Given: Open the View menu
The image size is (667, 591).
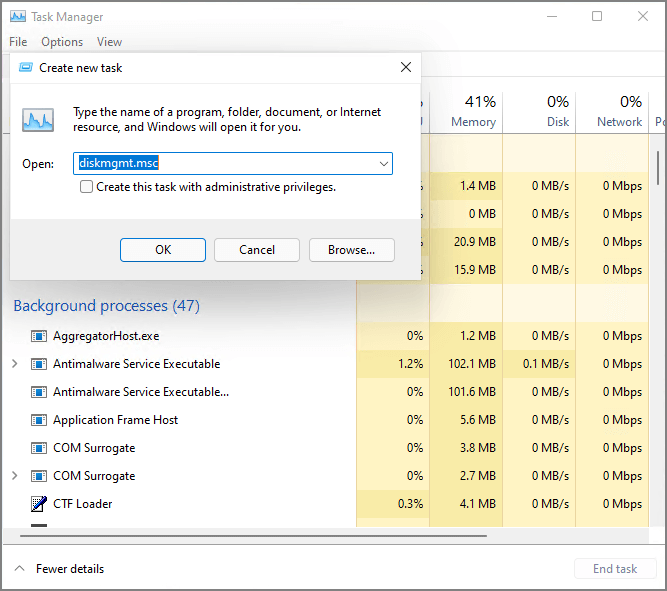Looking at the screenshot, I should [109, 42].
